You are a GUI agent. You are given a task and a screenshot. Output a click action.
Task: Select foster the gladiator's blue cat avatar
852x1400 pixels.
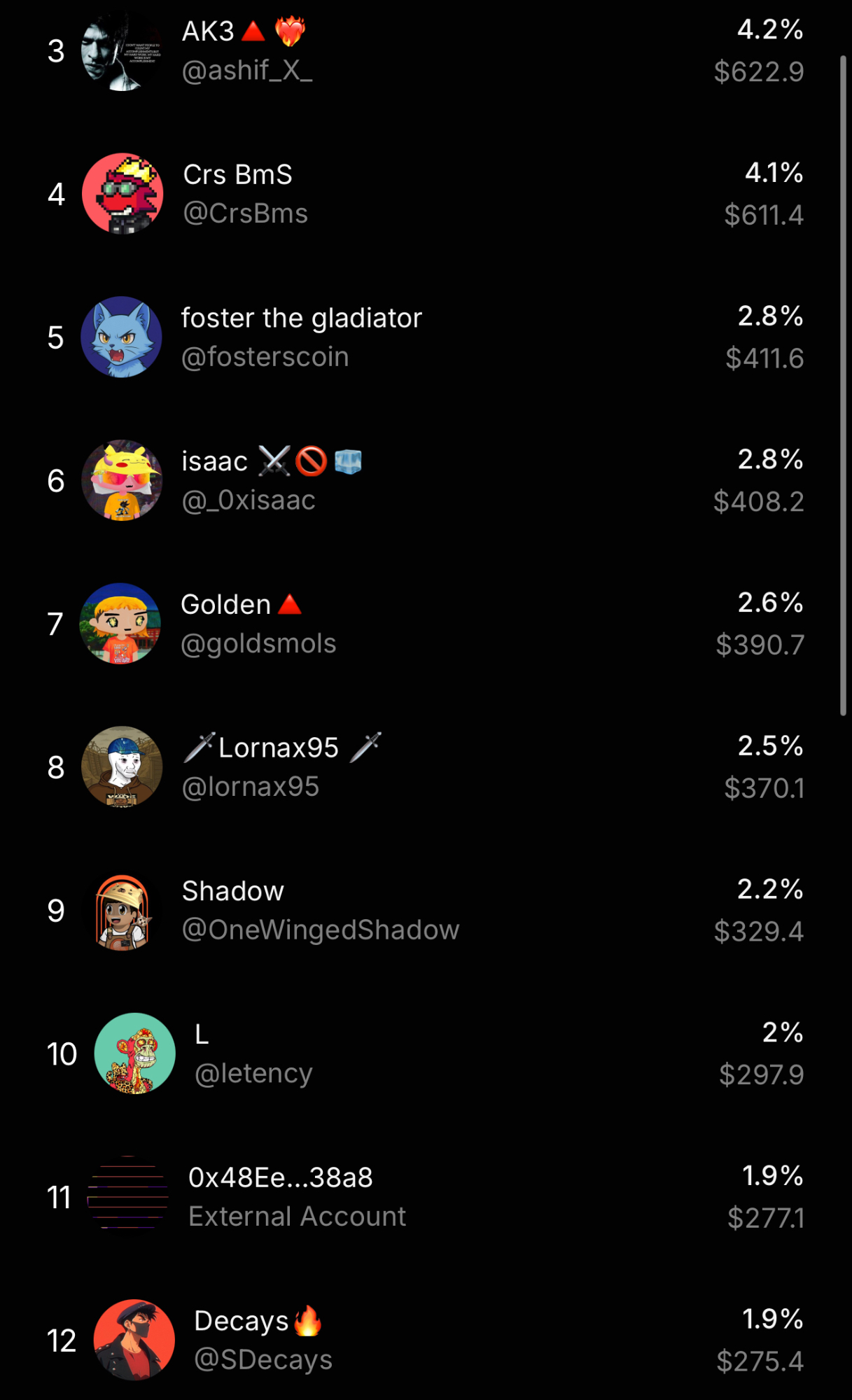click(x=122, y=337)
